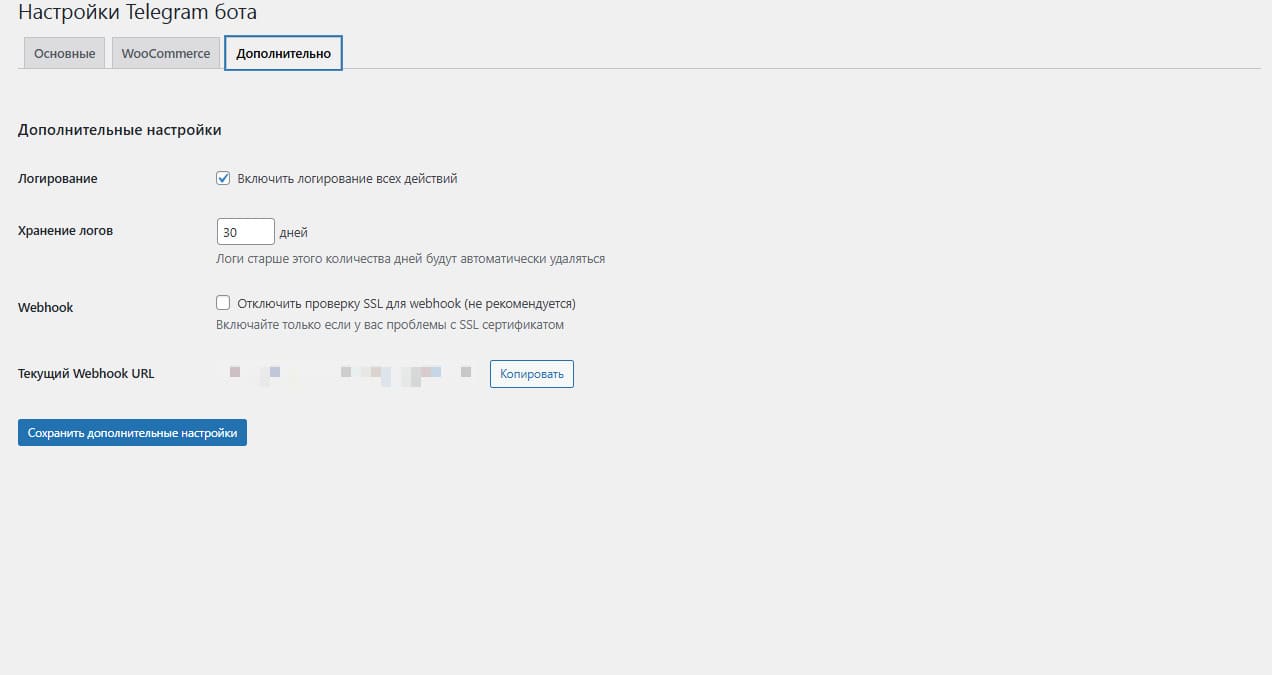Click the log auto-deletion description text
This screenshot has height=675, width=1272.
410,259
